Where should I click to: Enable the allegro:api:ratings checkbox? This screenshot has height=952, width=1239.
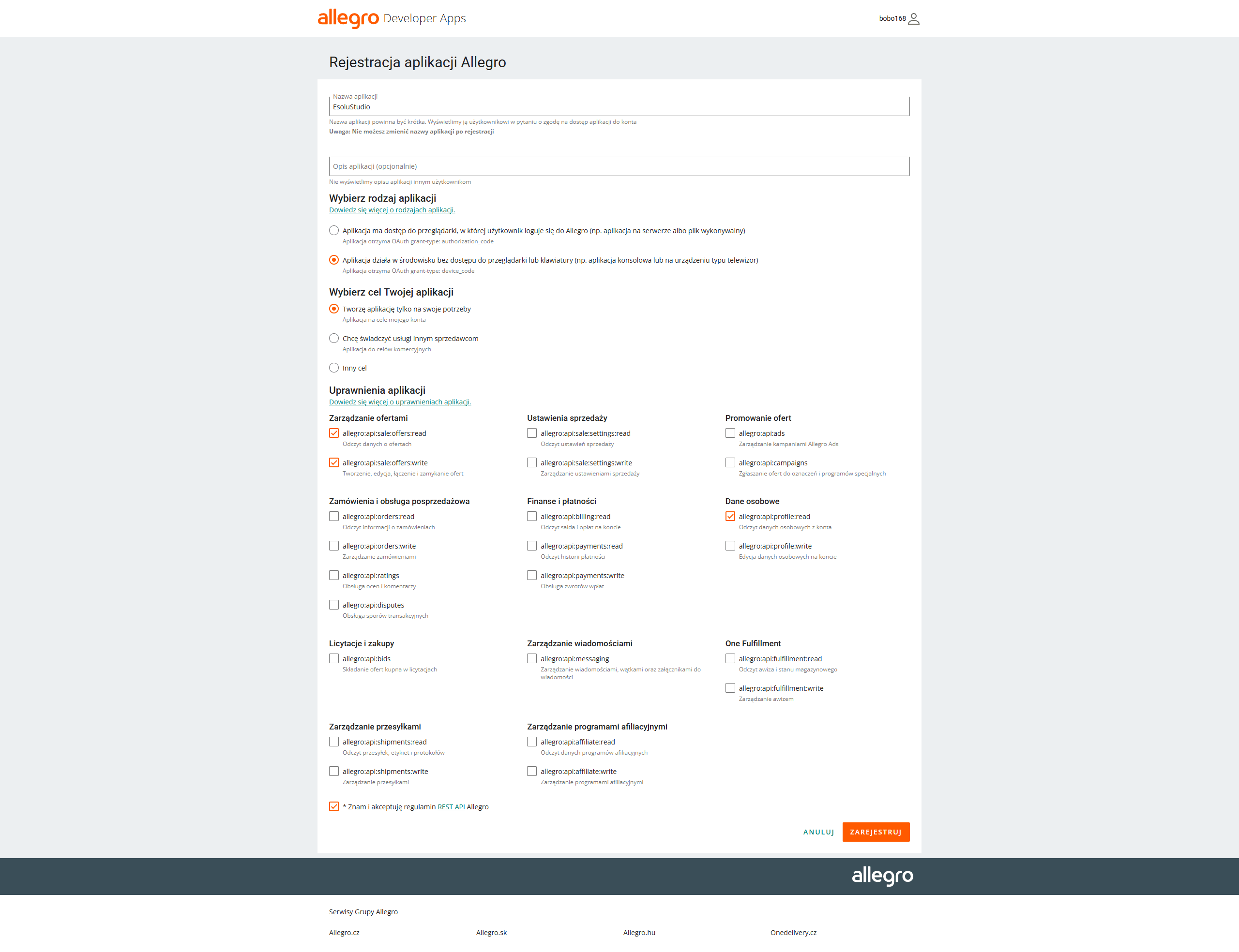334,575
